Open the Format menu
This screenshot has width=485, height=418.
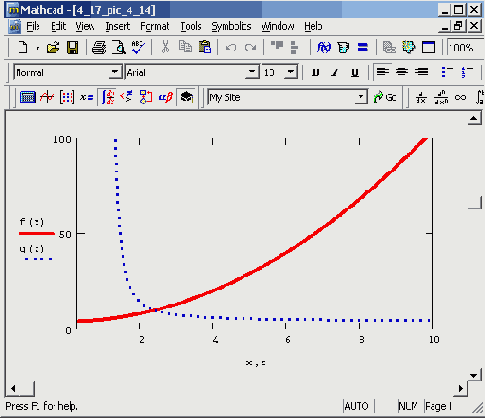click(155, 26)
